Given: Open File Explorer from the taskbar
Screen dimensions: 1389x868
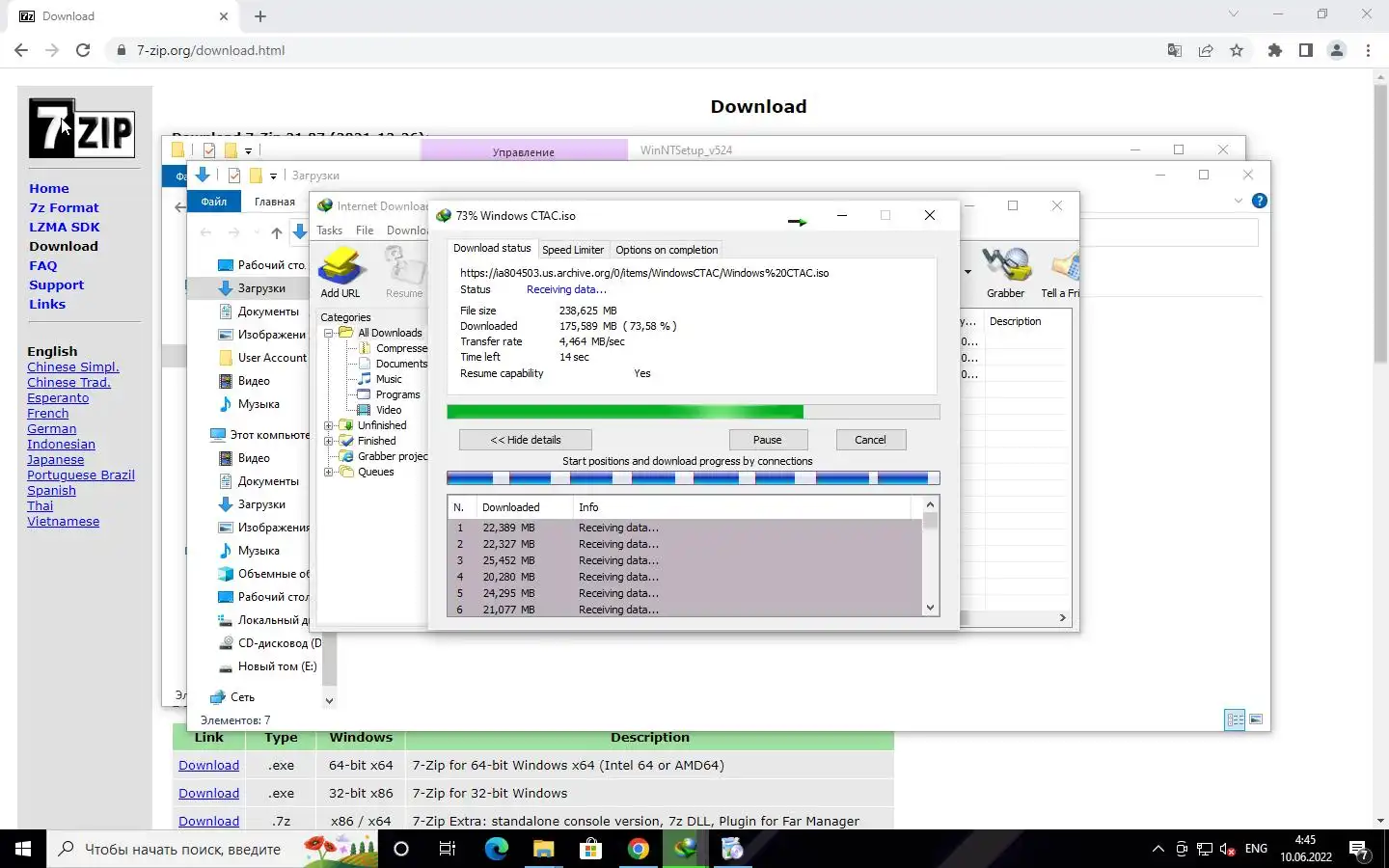Looking at the screenshot, I should (x=543, y=849).
